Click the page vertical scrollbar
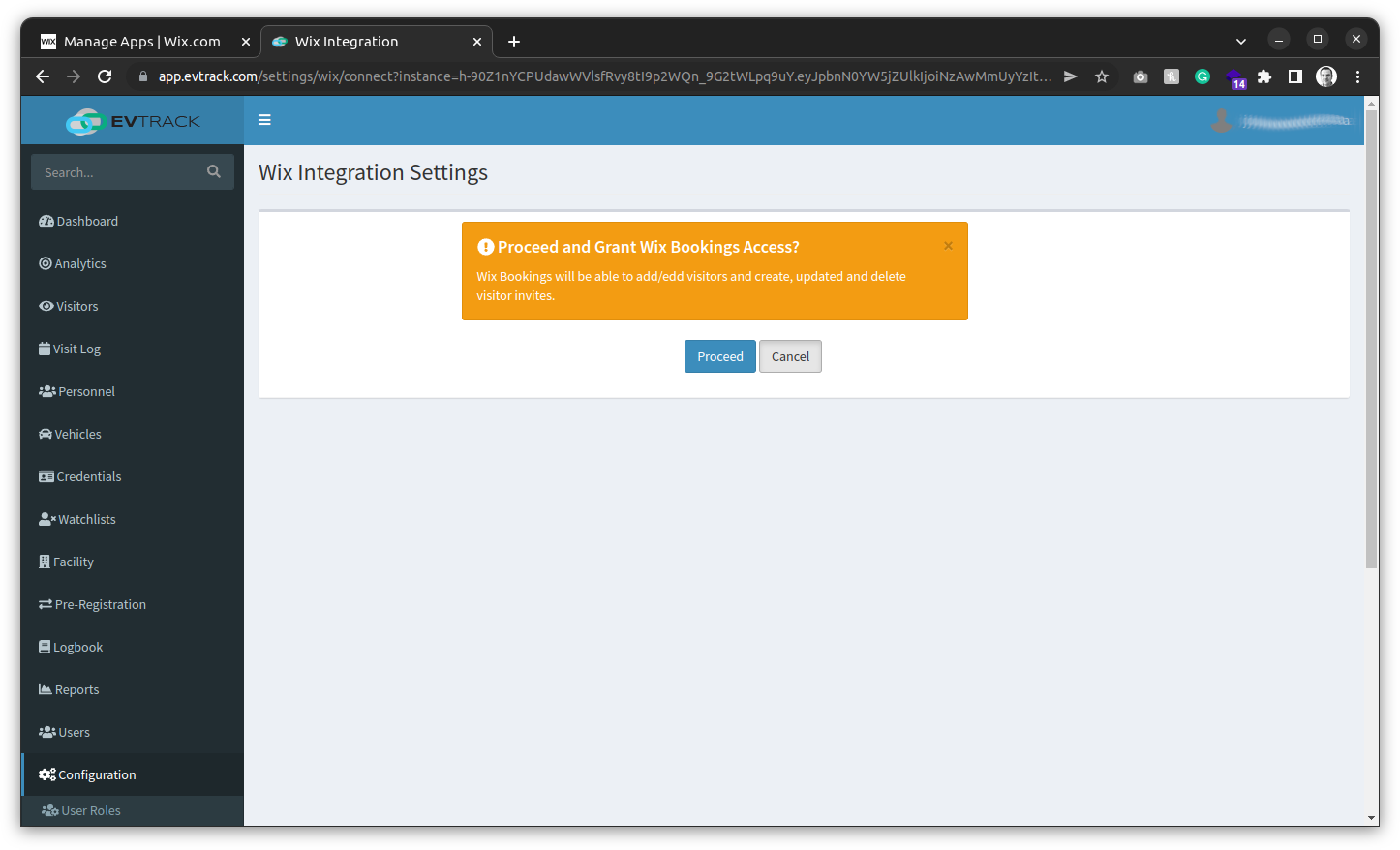The image size is (1400, 850). [1371, 339]
